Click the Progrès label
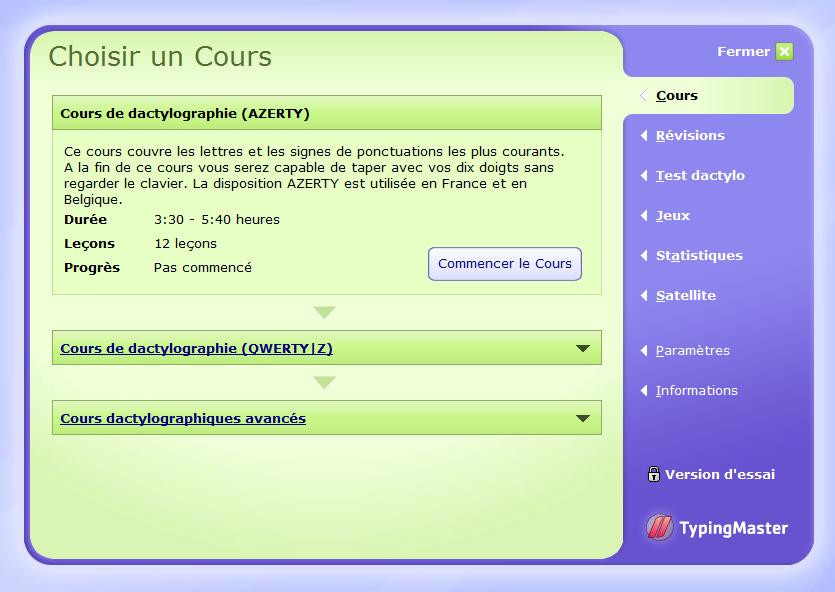The image size is (835, 592). [92, 268]
